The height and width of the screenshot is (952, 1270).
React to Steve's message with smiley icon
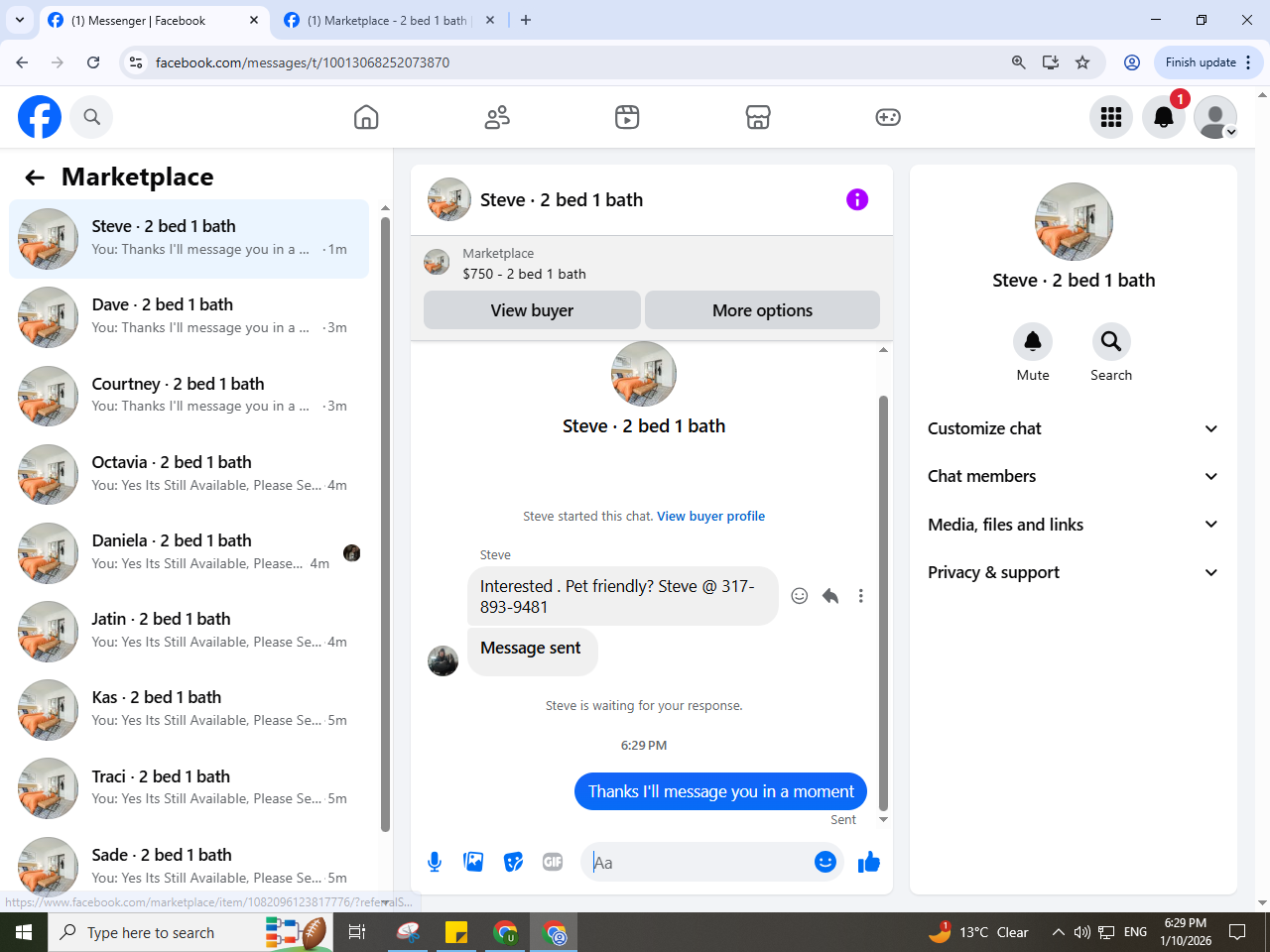click(x=800, y=596)
